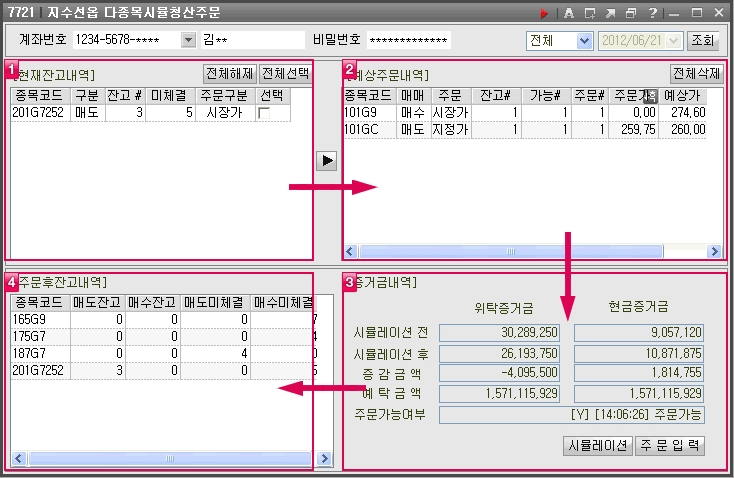The image size is (734, 478).
Task: Click the diagonal arrow pop-out icon
Action: (x=610, y=13)
